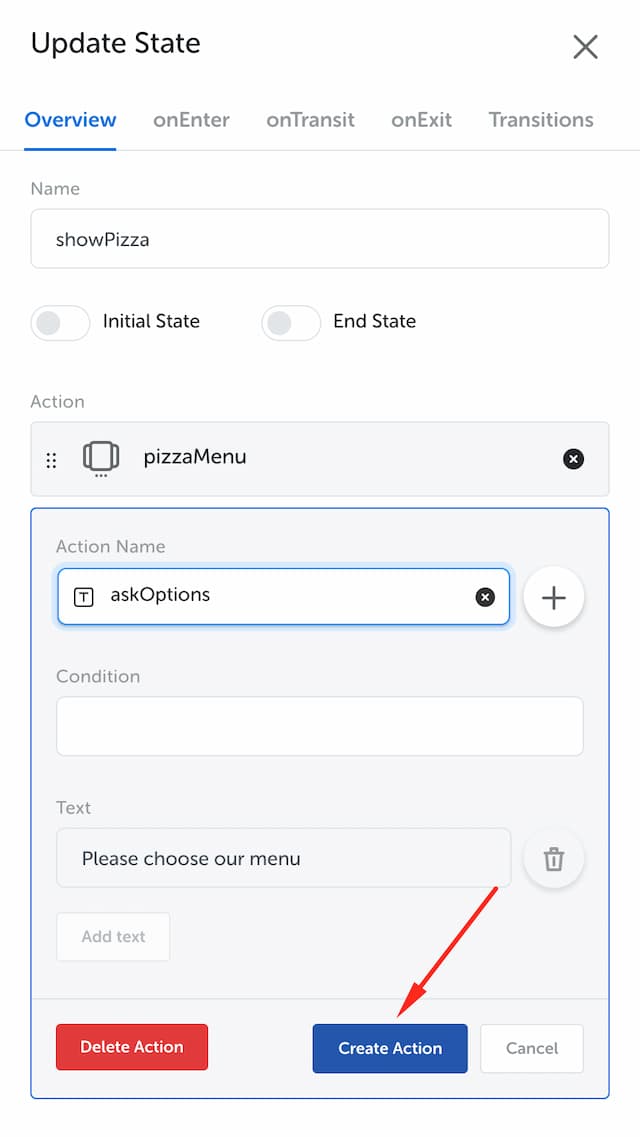The width and height of the screenshot is (640, 1137).
Task: Click the trash icon next to the text field
Action: coord(554,859)
